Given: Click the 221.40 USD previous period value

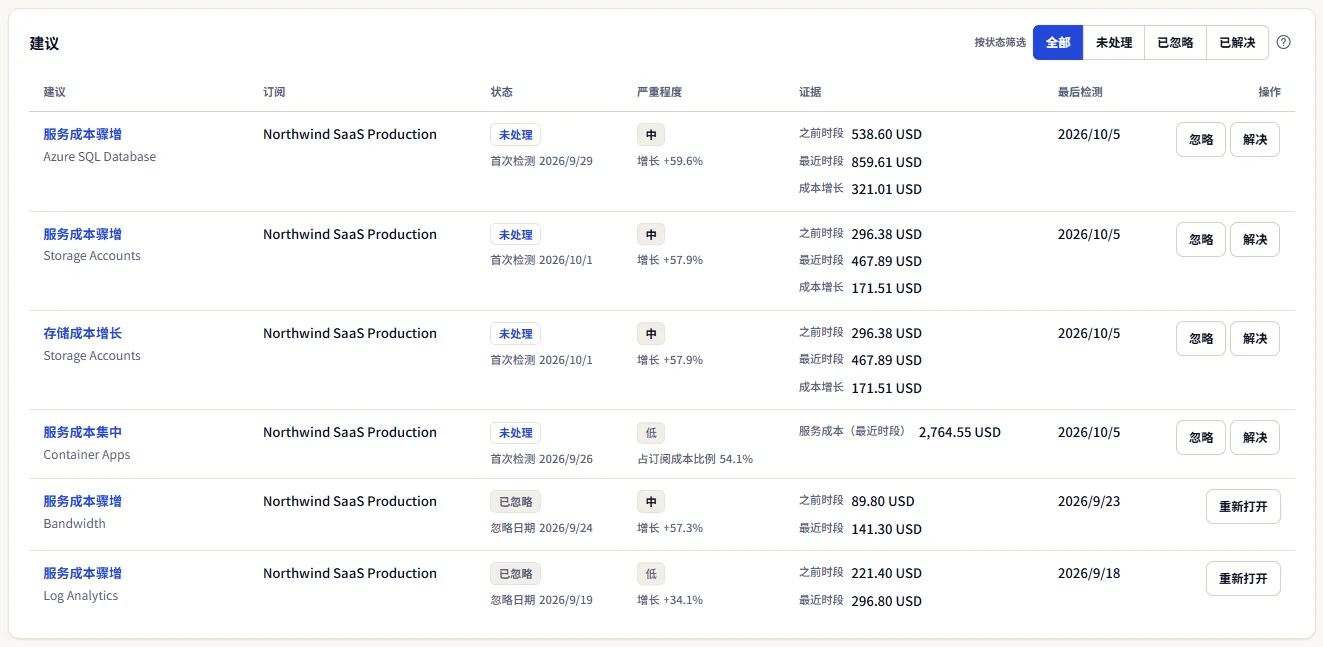Looking at the screenshot, I should 886,573.
